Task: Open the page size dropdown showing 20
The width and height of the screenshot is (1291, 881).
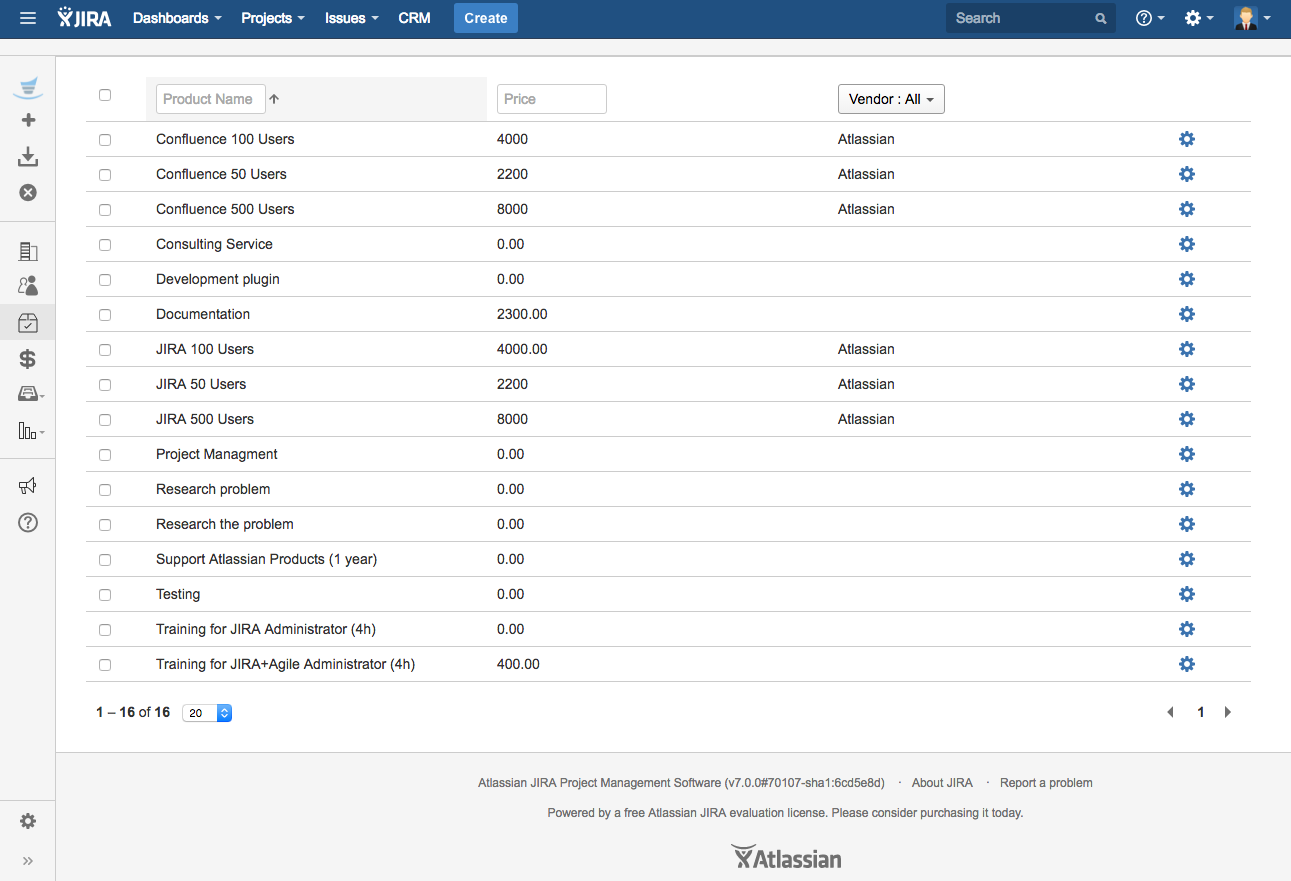Action: pos(207,713)
